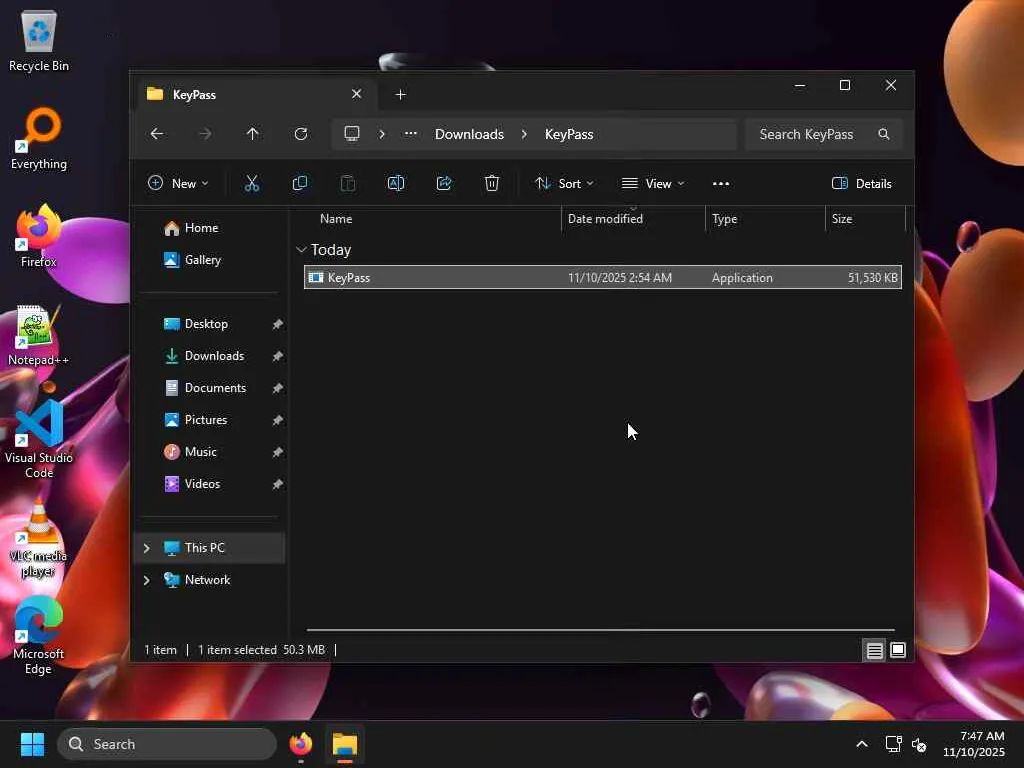
Task: Click chevron after PC icon in address bar
Action: point(382,134)
